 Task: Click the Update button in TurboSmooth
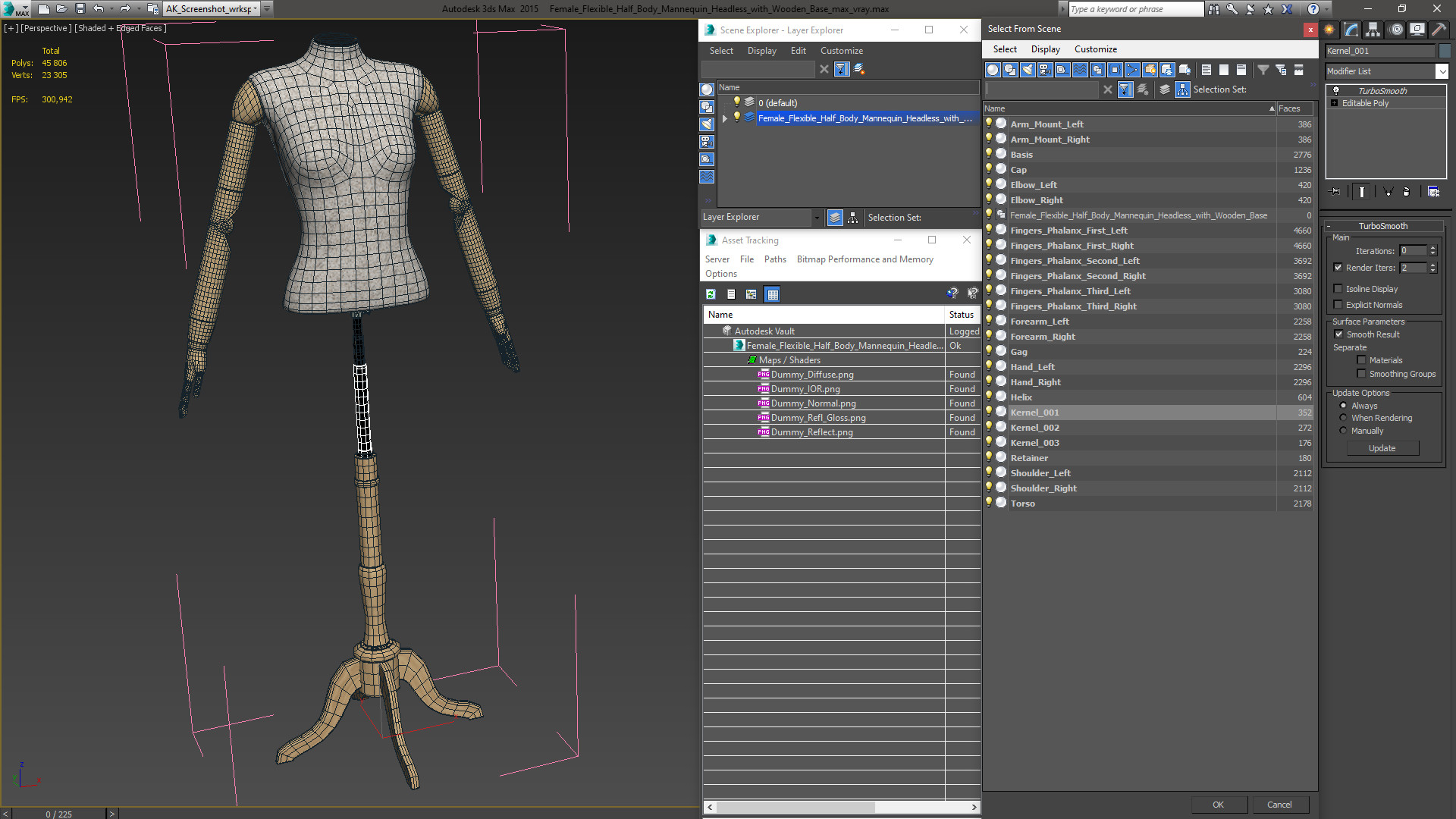pyautogui.click(x=1382, y=448)
